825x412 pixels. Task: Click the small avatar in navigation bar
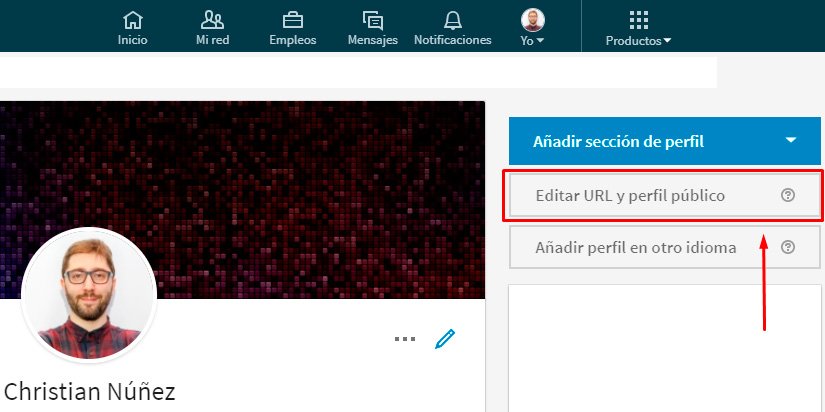click(x=533, y=20)
